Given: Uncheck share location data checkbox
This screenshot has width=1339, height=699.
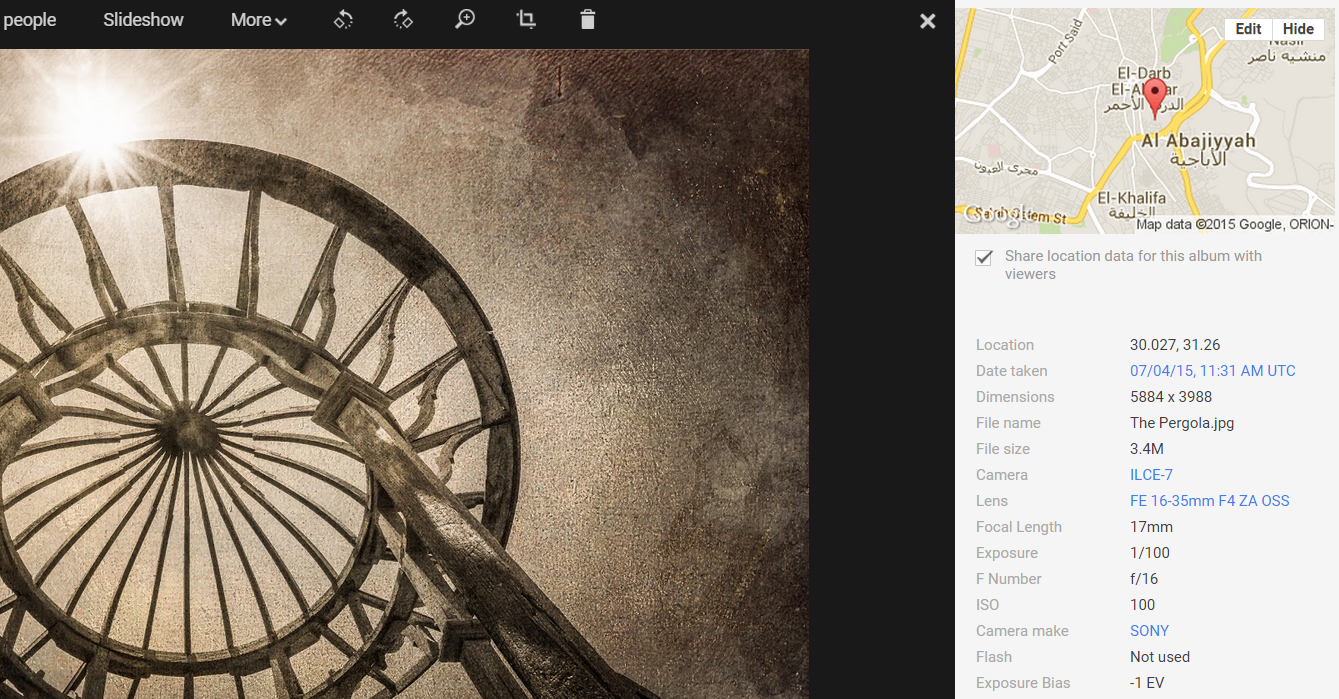Looking at the screenshot, I should (x=984, y=257).
